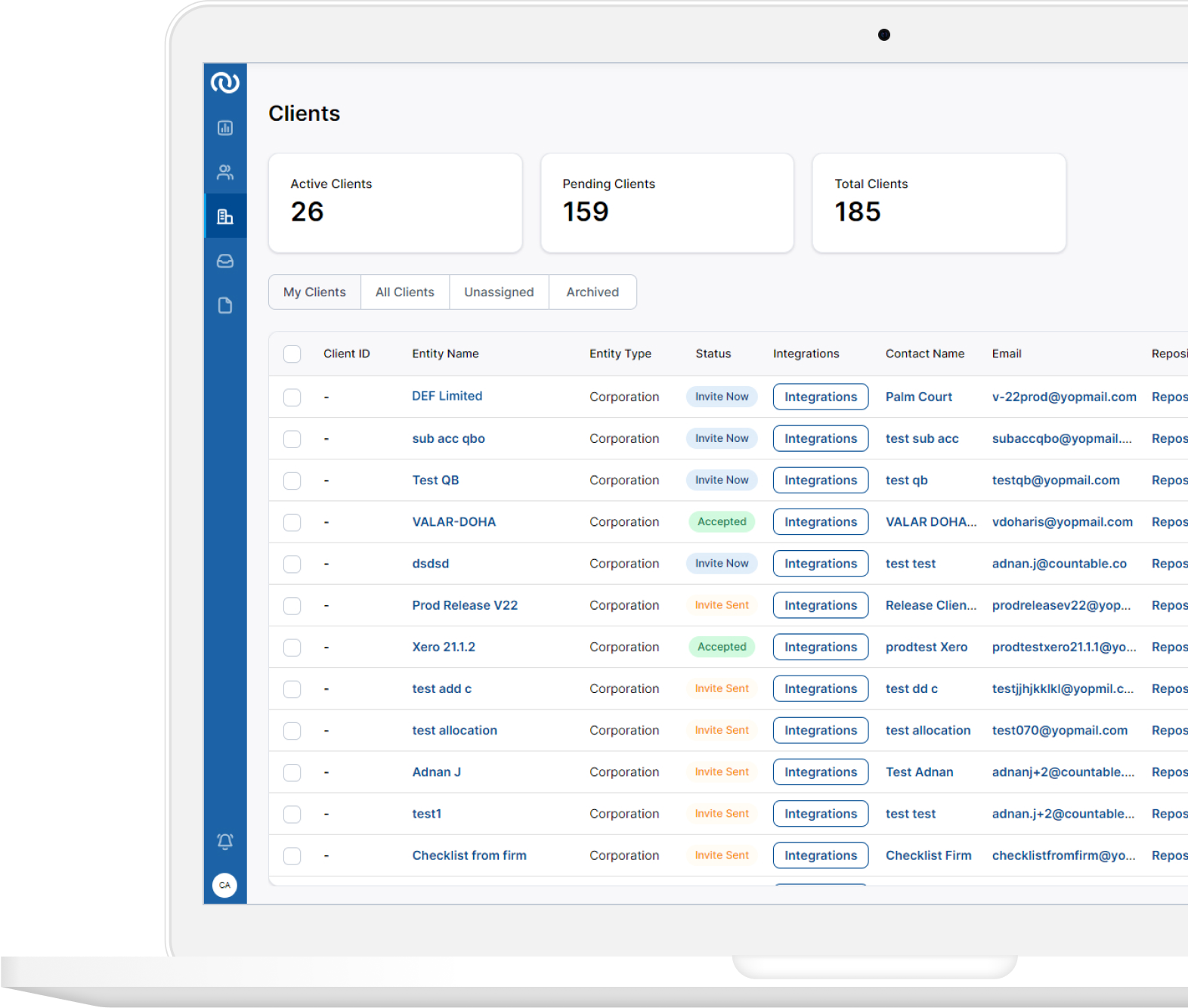Toggle the select-all checkbox in table header
The width and height of the screenshot is (1188, 1008).
292,354
